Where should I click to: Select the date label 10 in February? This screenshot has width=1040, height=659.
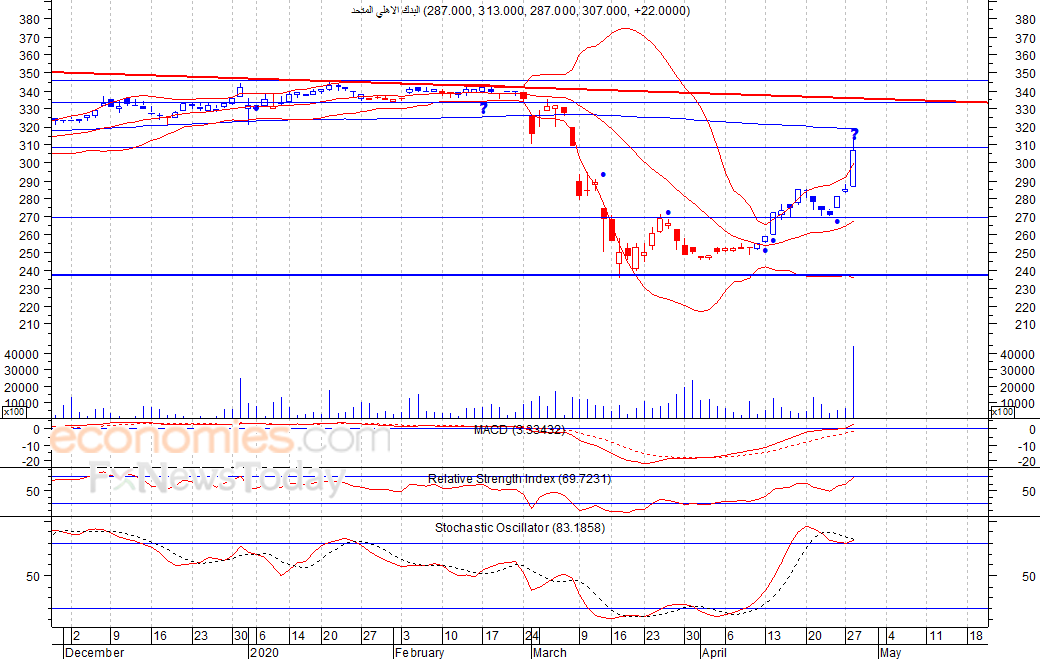[451, 636]
